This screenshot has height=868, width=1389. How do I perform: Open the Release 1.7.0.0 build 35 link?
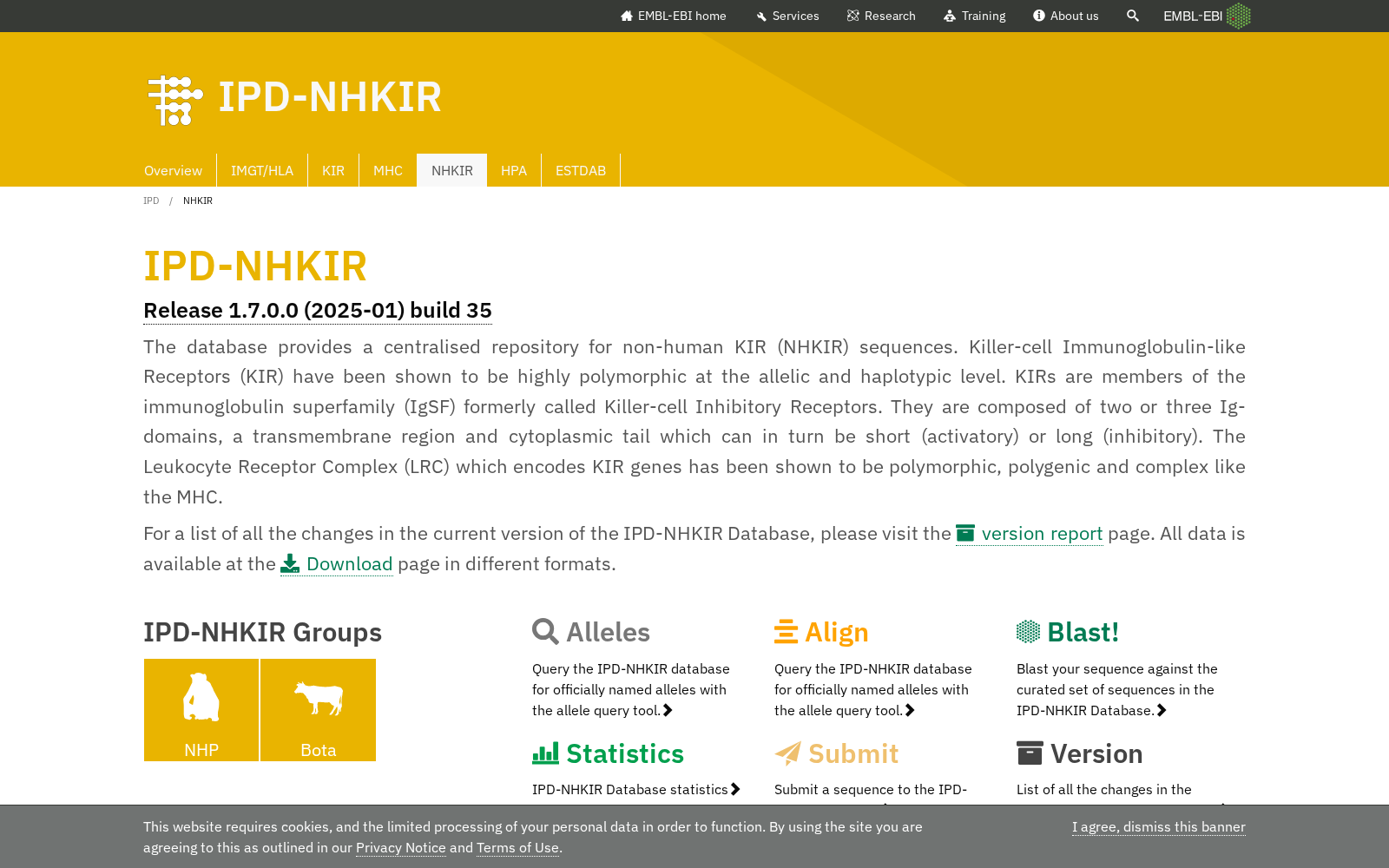pyautogui.click(x=318, y=310)
